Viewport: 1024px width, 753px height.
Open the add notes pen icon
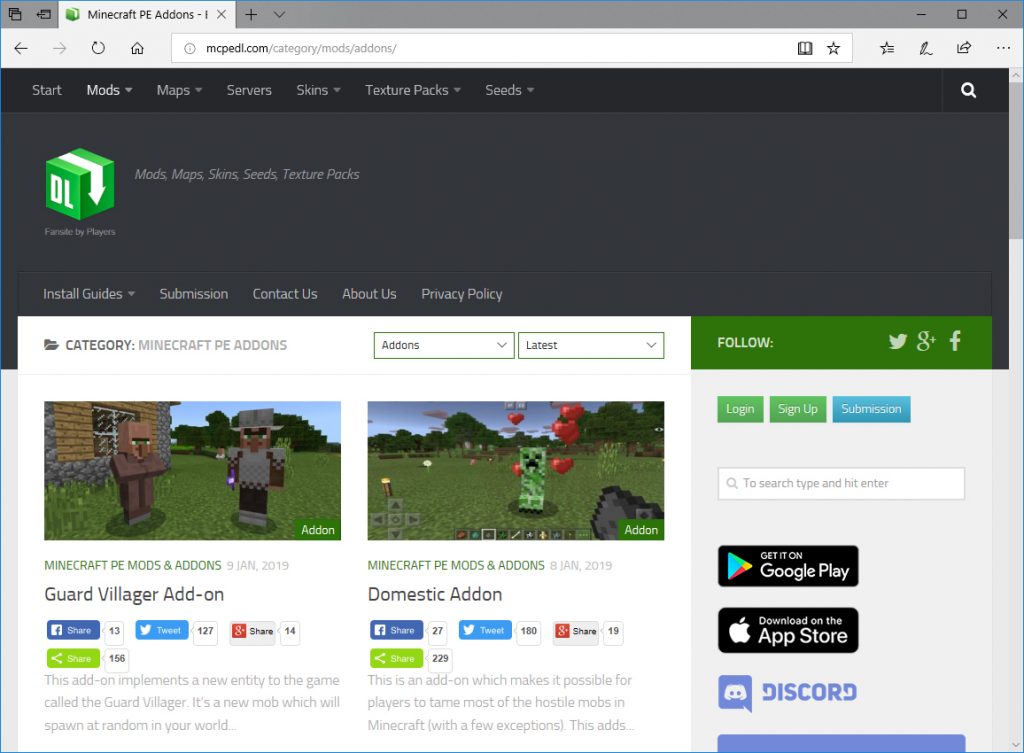tap(925, 48)
